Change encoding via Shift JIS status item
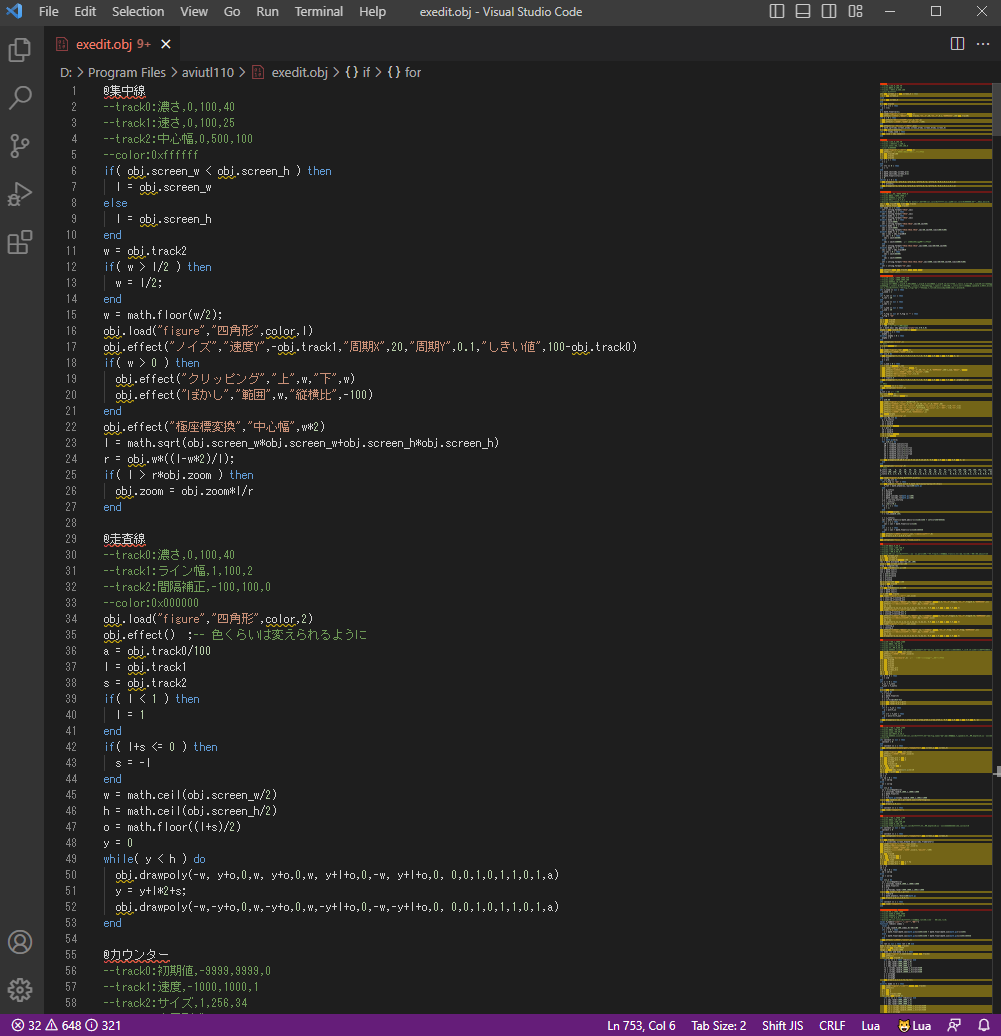The height and width of the screenshot is (1036, 1001). pyautogui.click(x=782, y=1025)
